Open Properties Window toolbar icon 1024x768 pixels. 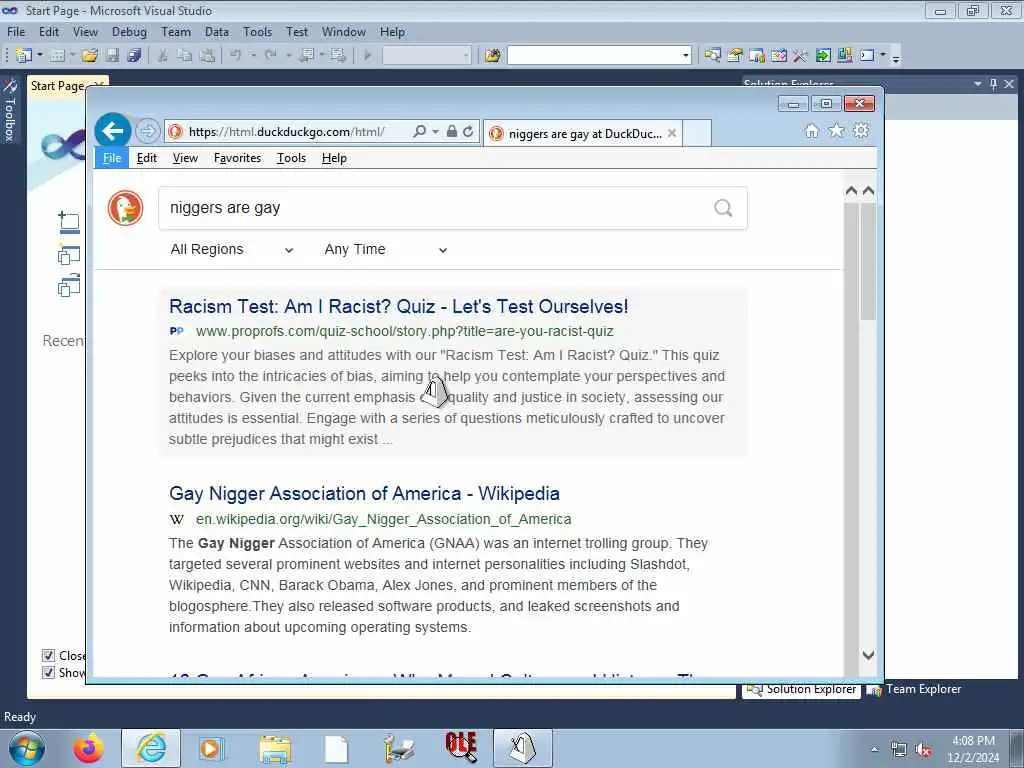click(735, 56)
